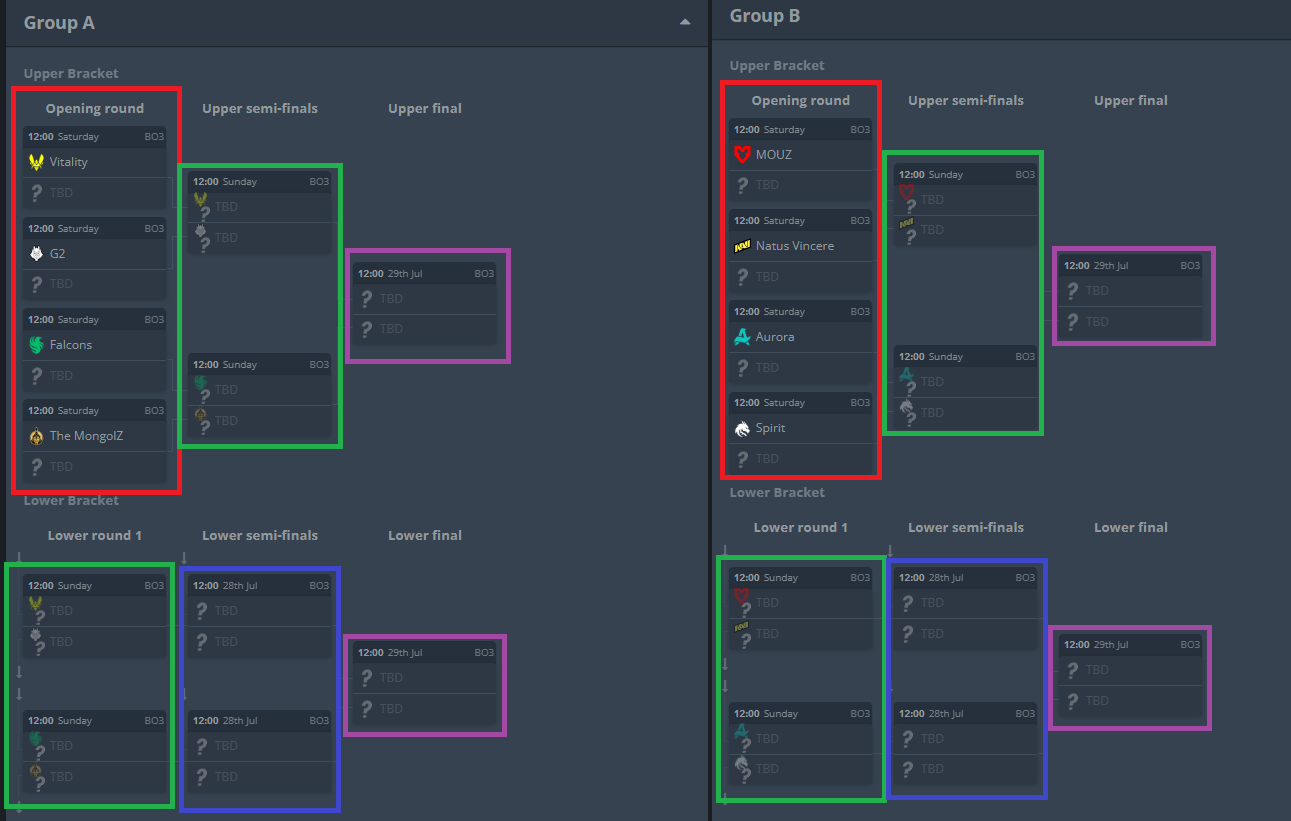
Task: Click The MongolZ team logo icon
Action: [x=37, y=436]
